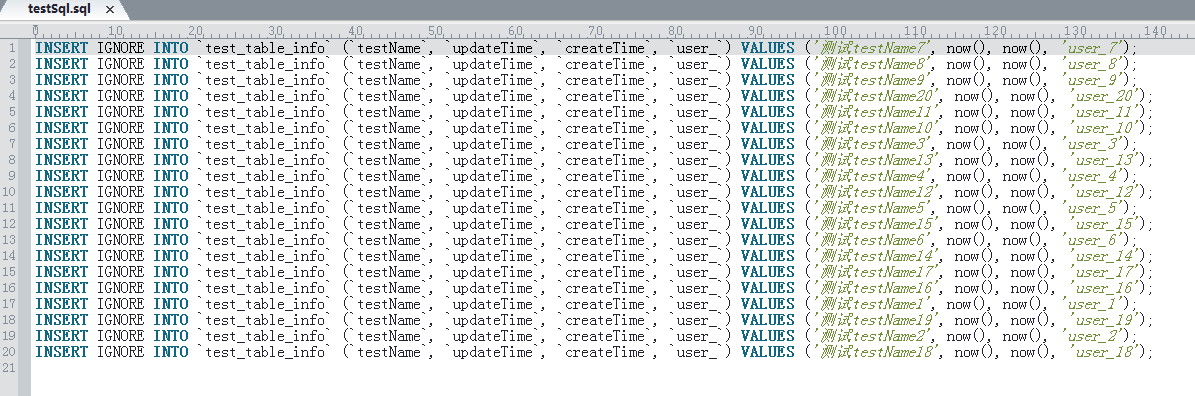
Task: Click VALUES keyword on line 19
Action: coord(767,336)
